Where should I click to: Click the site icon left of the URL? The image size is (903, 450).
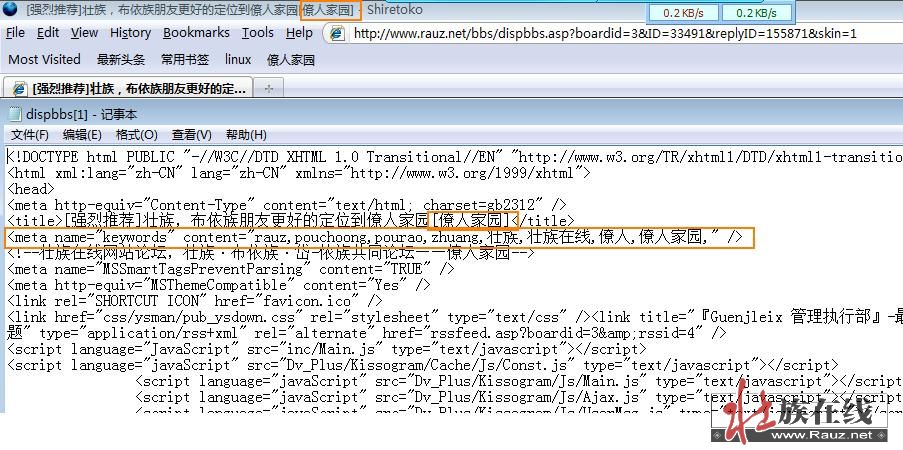click(x=337, y=33)
